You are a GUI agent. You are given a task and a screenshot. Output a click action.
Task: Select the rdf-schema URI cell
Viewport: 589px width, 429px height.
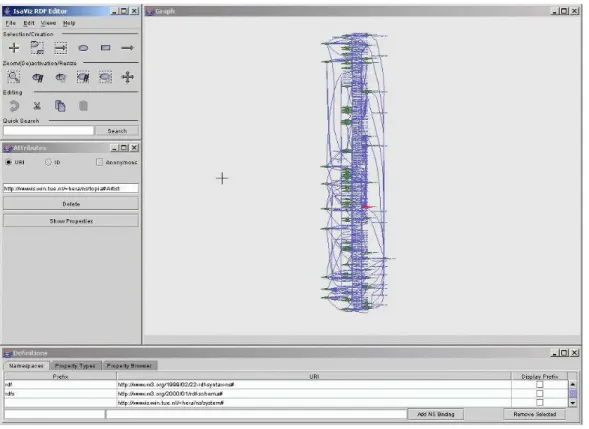pos(314,393)
